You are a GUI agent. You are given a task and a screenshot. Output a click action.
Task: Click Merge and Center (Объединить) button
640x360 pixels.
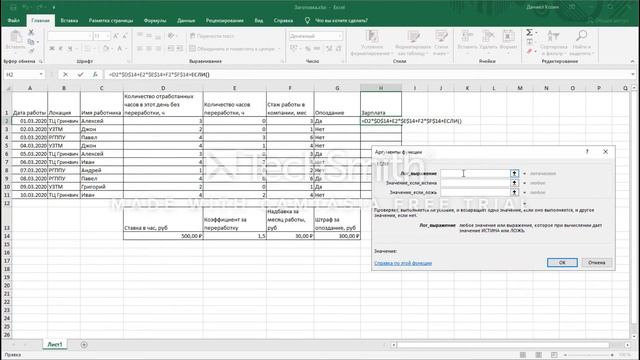pos(233,49)
